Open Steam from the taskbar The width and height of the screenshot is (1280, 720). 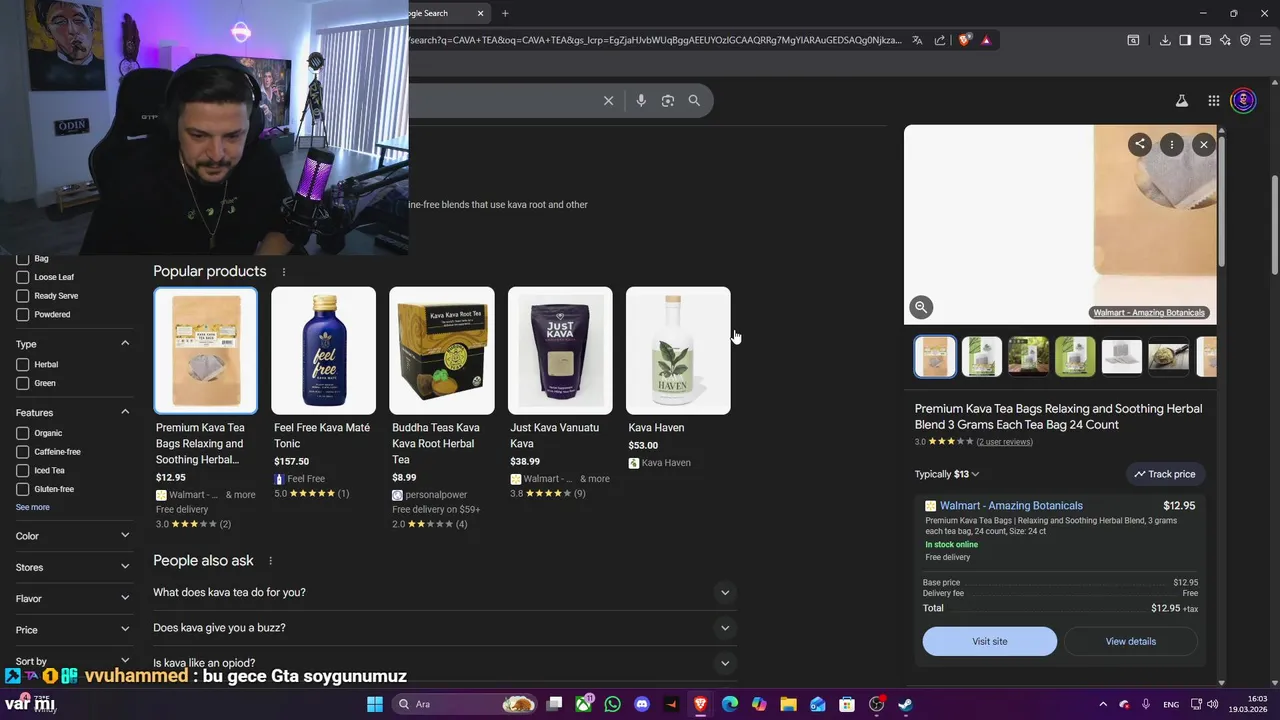[x=905, y=704]
